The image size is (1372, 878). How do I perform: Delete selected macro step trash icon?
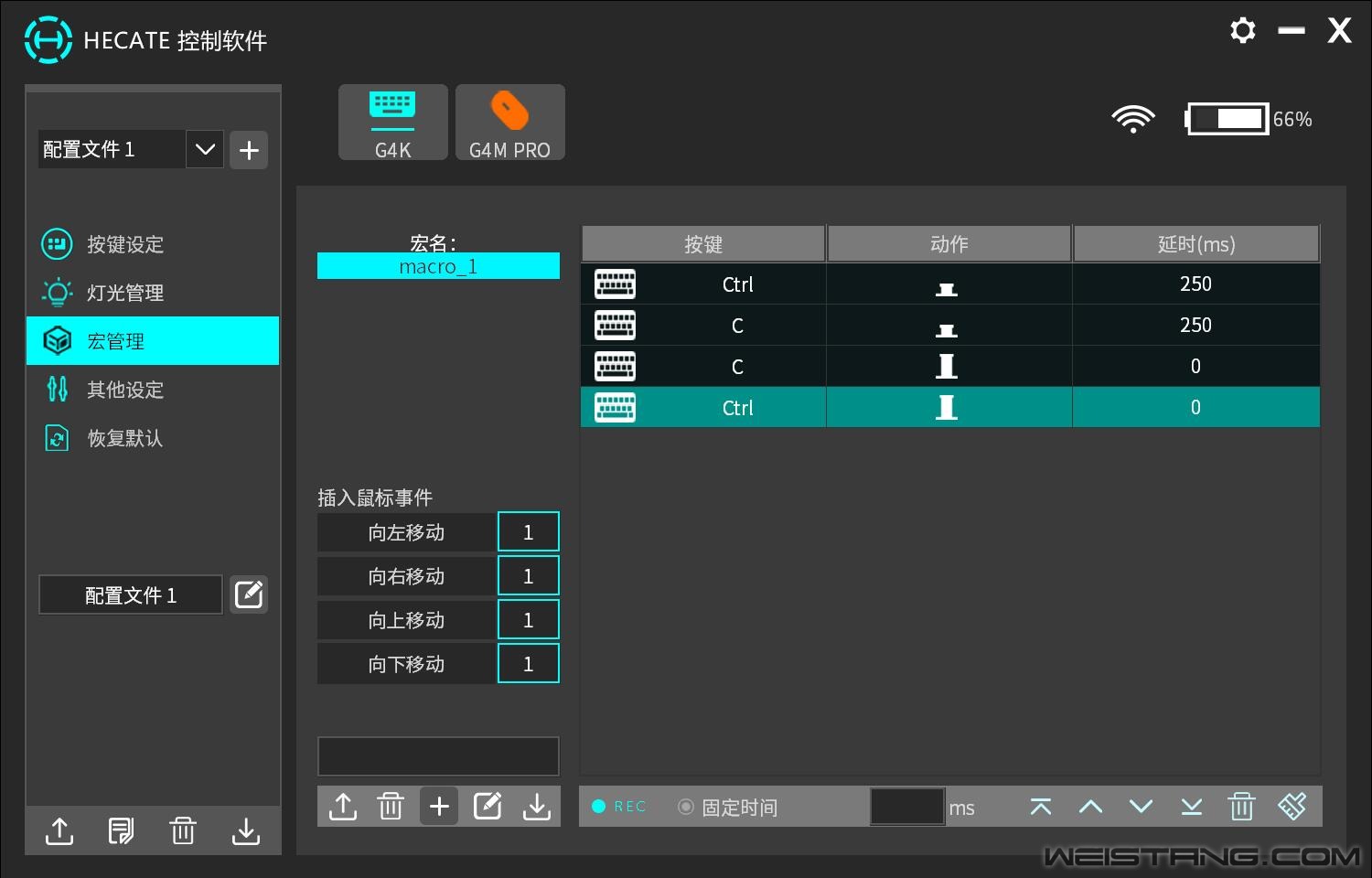pyautogui.click(x=1241, y=807)
